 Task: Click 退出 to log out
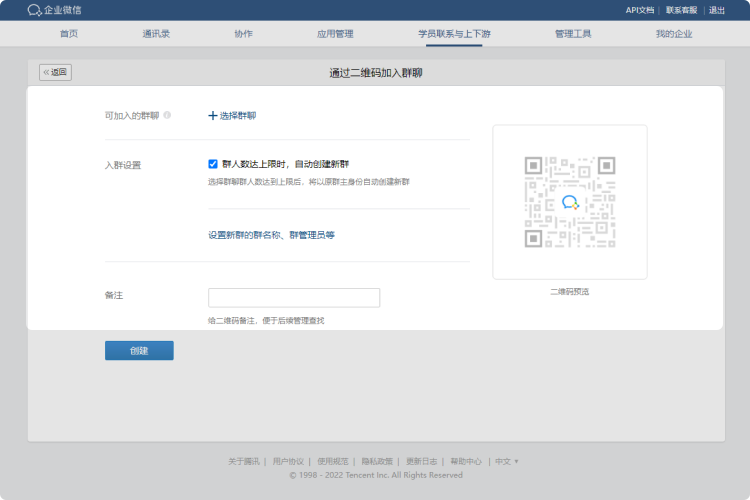click(717, 10)
